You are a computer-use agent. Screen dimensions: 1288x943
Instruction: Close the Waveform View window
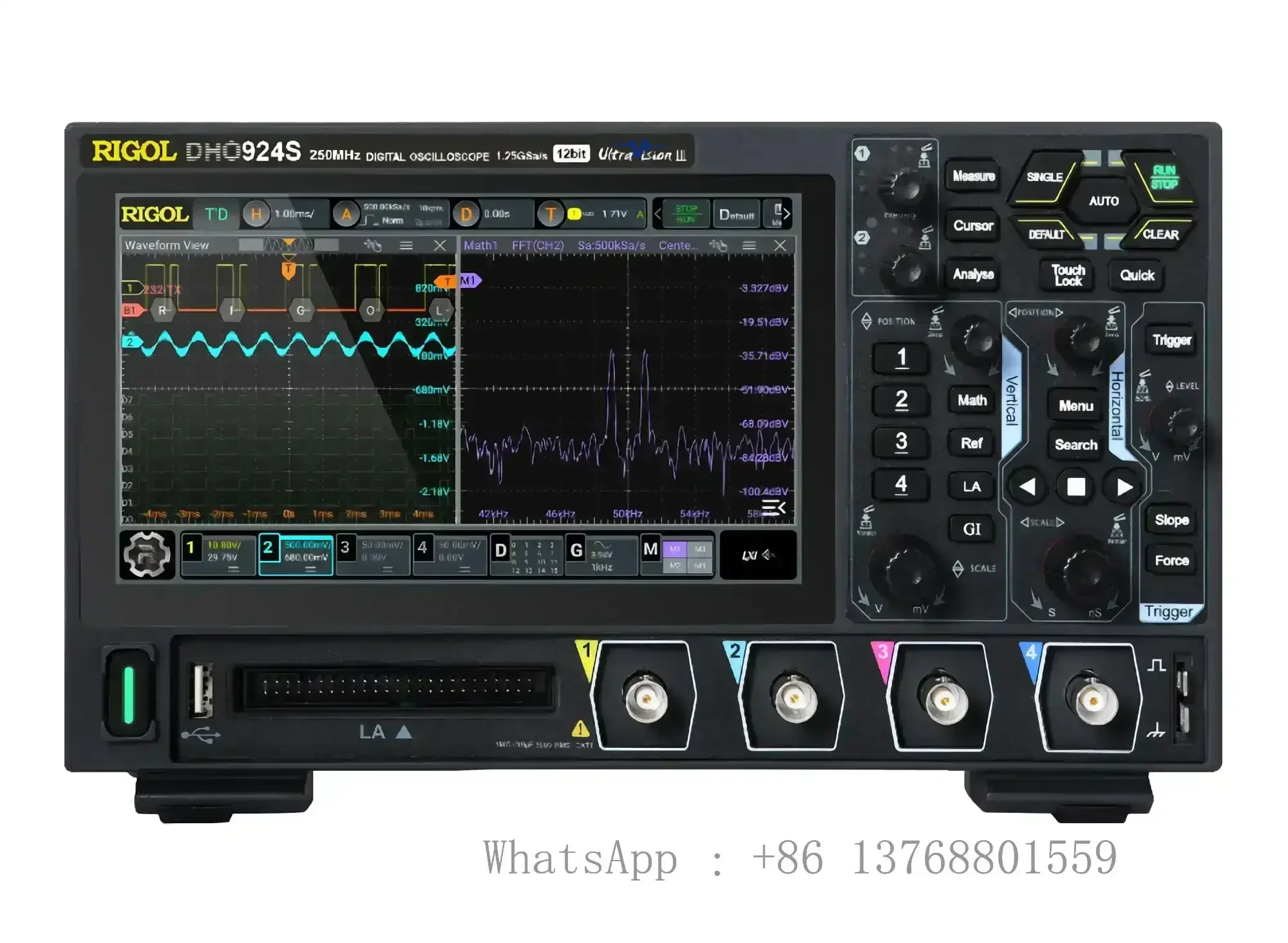[440, 245]
